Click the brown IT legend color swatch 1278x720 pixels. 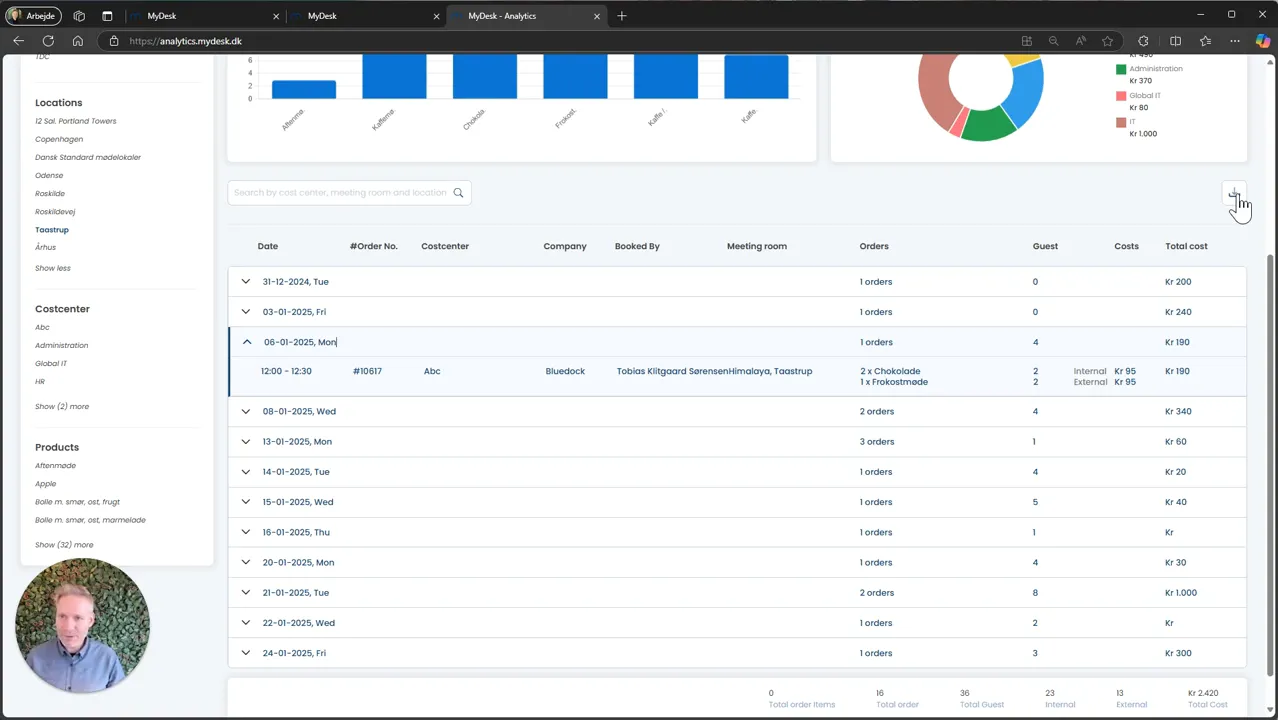[1121, 122]
